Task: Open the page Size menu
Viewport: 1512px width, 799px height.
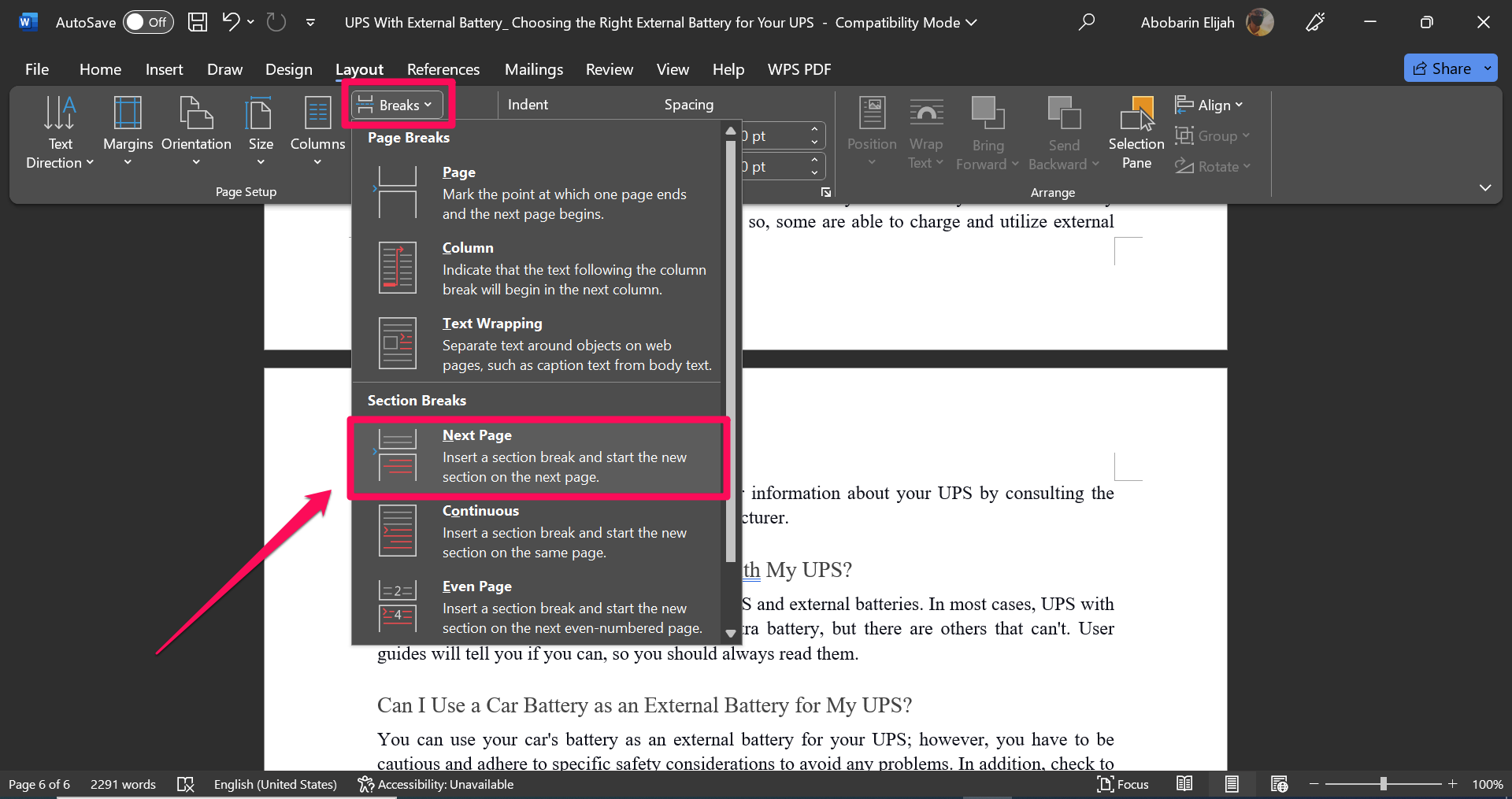Action: (x=261, y=132)
